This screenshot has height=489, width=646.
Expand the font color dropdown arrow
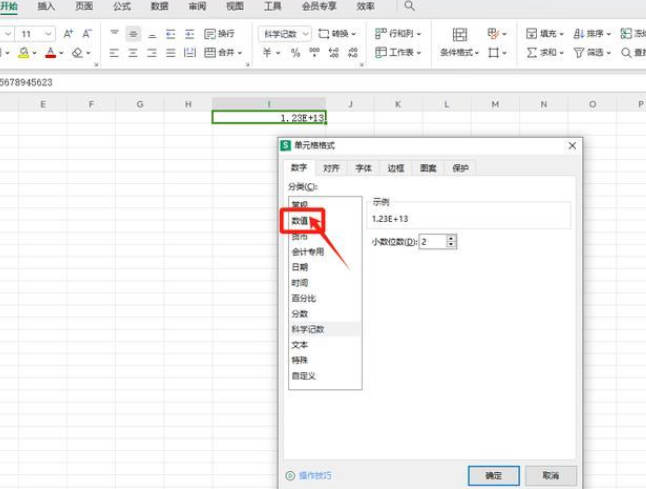pyautogui.click(x=61, y=53)
